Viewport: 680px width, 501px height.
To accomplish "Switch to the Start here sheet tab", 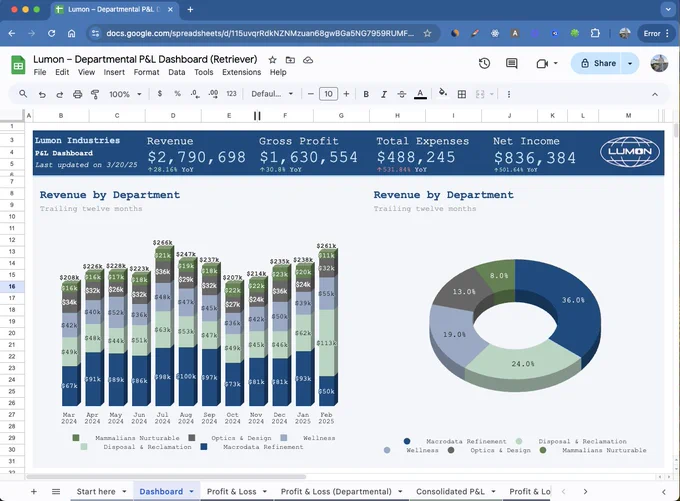I will pyautogui.click(x=96, y=491).
